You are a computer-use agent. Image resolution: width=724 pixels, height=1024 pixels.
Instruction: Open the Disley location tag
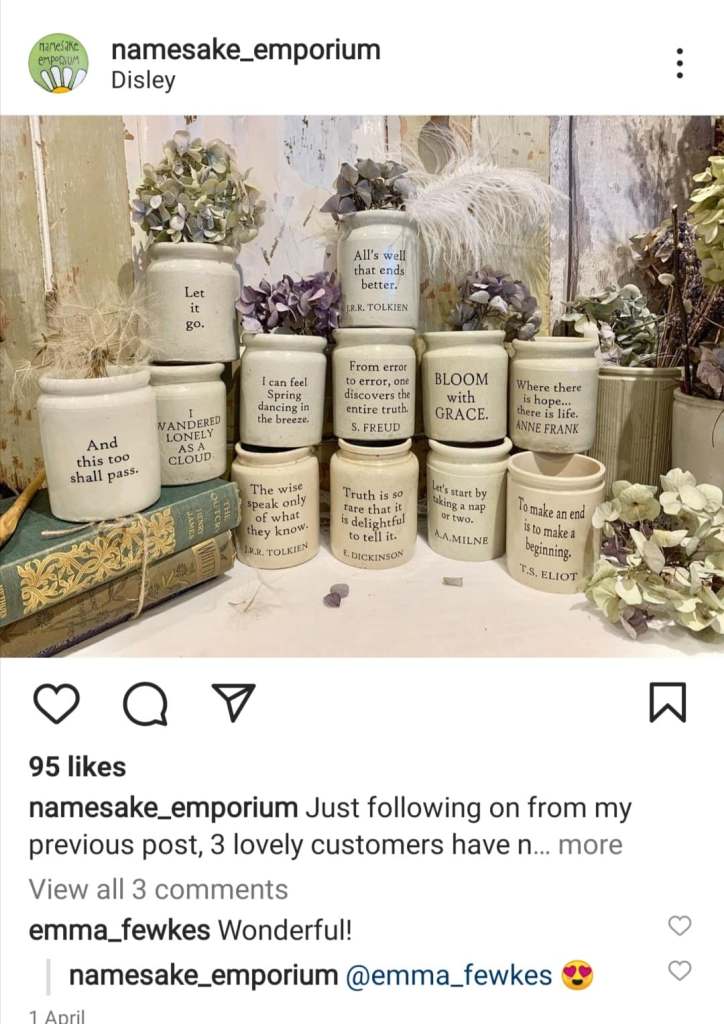(143, 80)
